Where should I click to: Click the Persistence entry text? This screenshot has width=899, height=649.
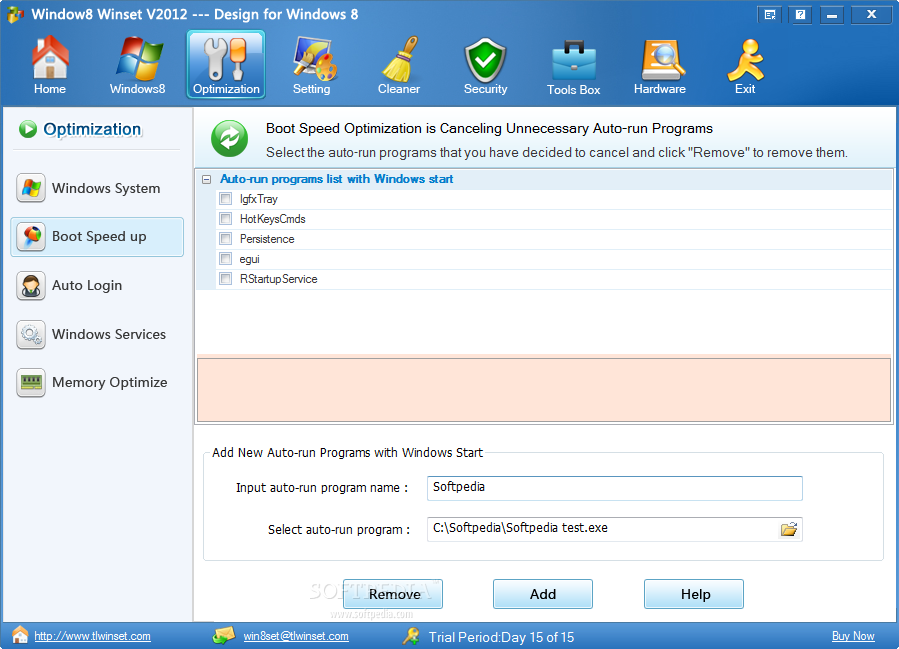[267, 239]
